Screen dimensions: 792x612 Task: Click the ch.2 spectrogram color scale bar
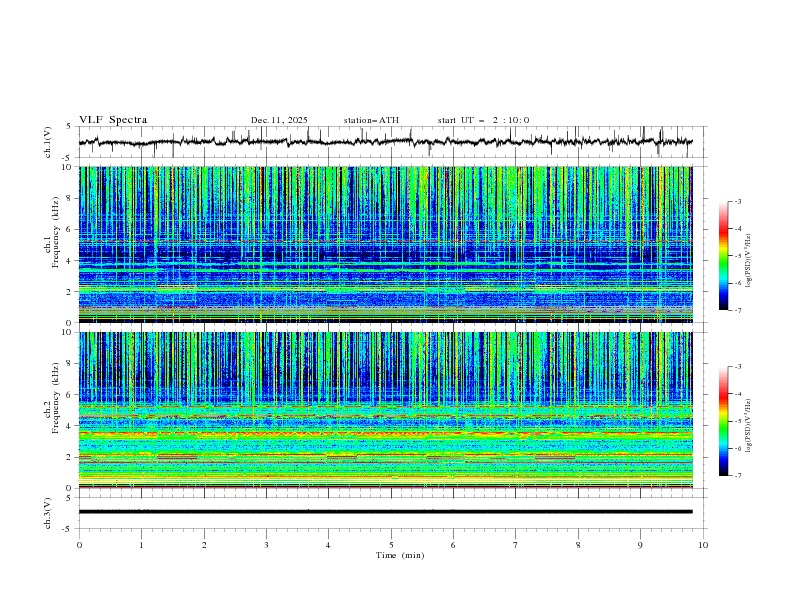pos(723,421)
